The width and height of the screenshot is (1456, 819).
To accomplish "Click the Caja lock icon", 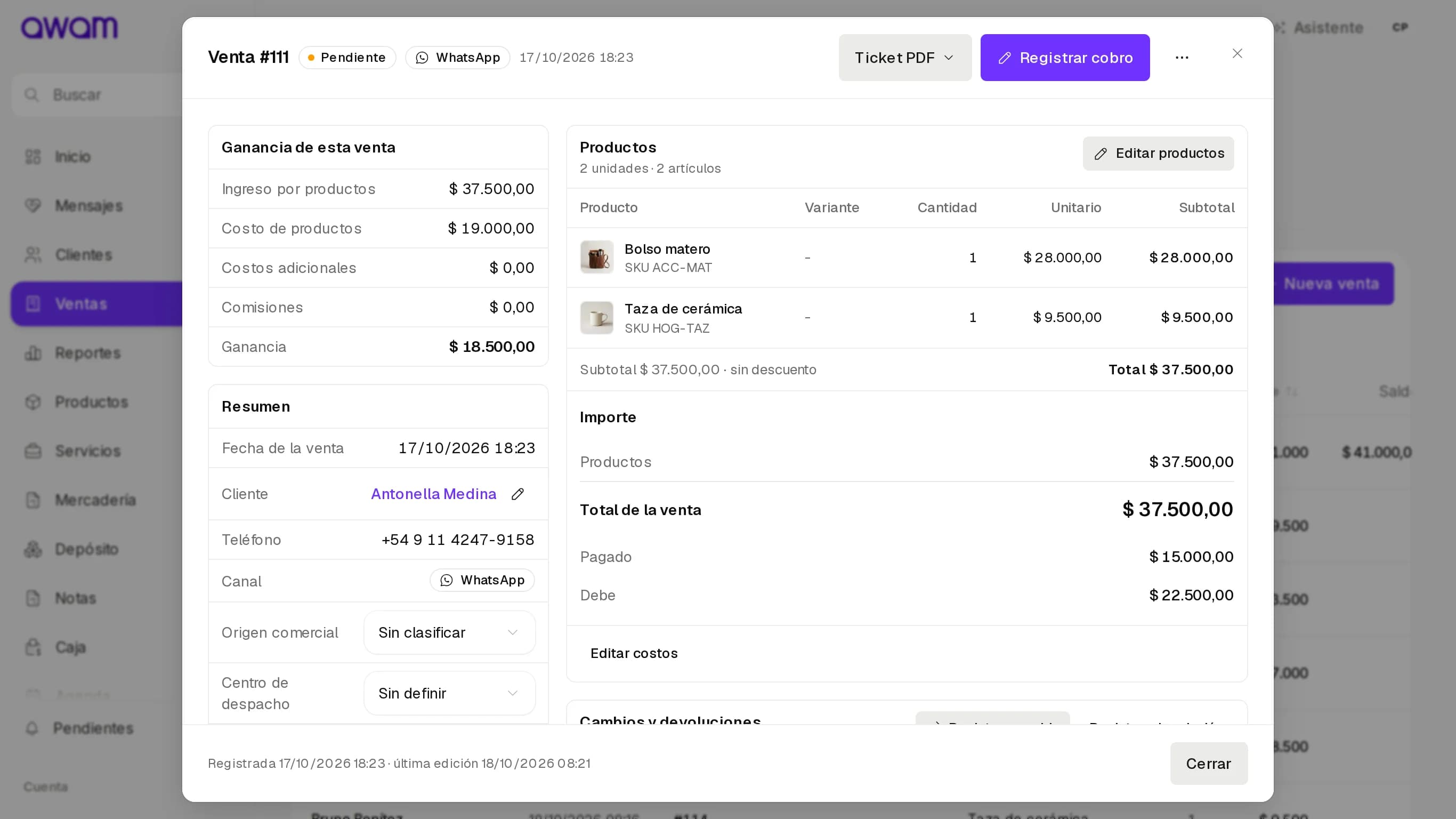I will tap(34, 647).
